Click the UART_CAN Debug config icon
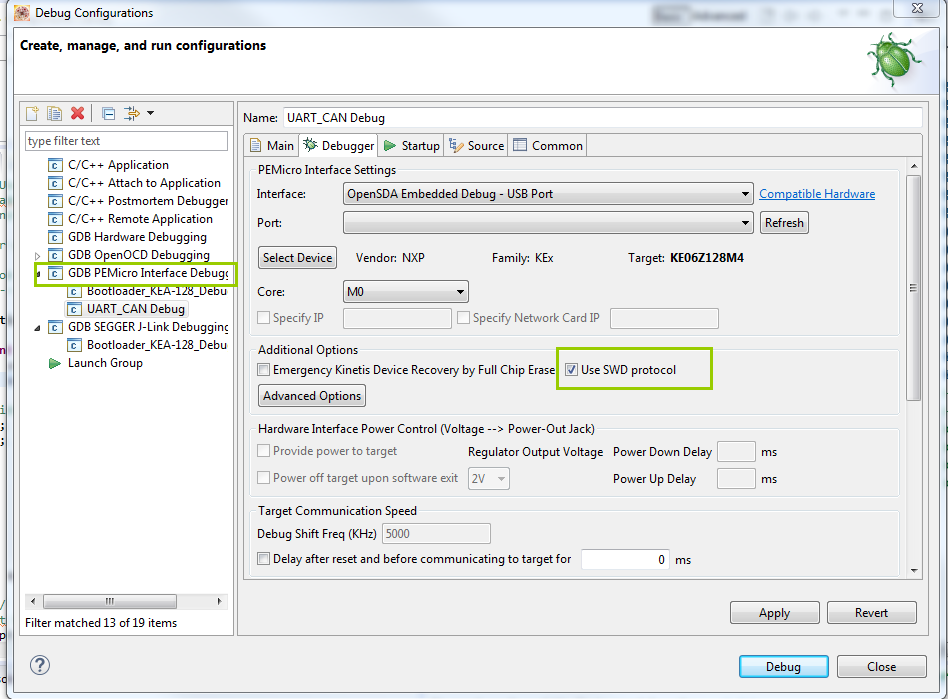This screenshot has width=948, height=699. [74, 309]
